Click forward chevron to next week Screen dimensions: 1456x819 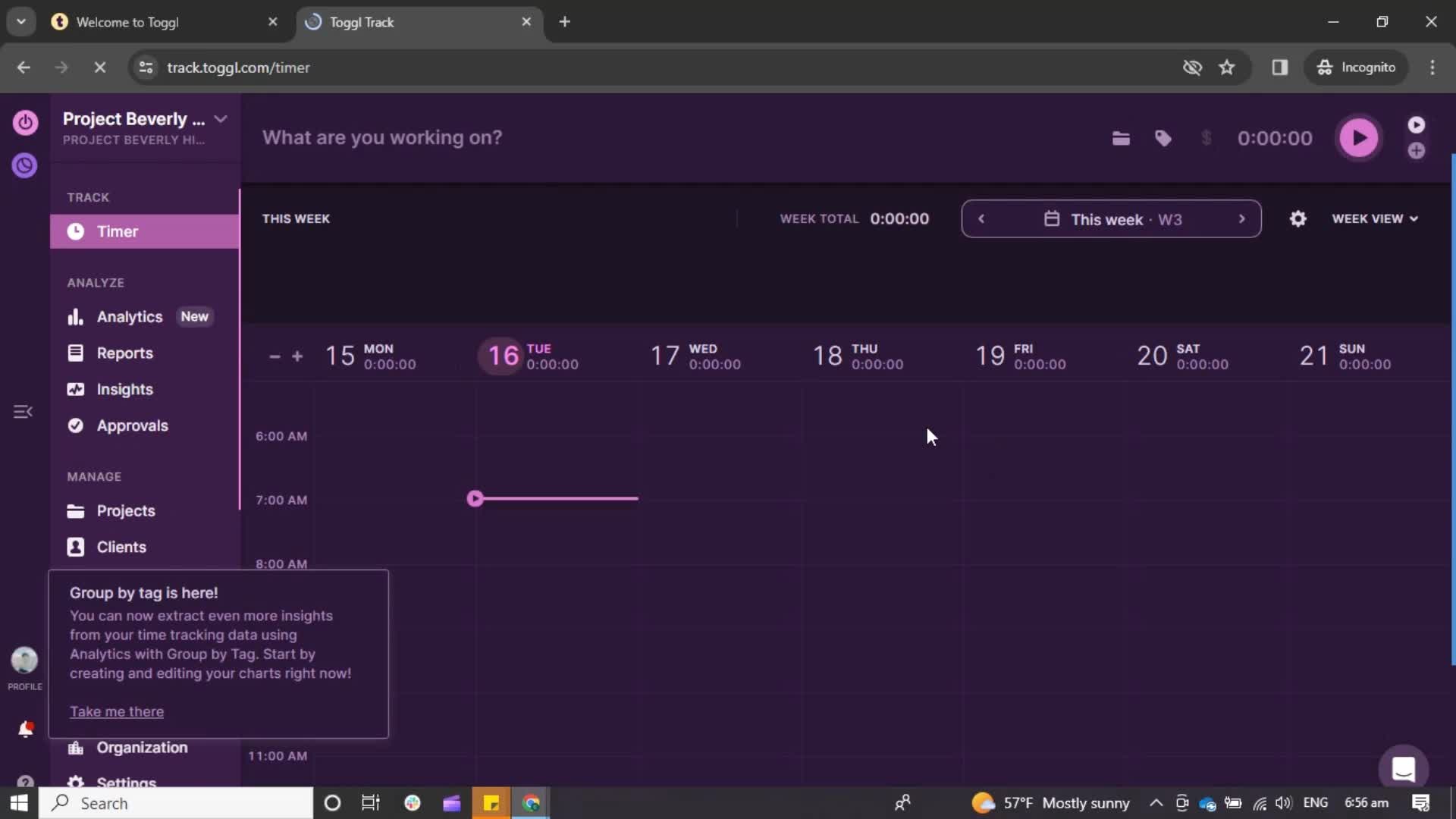[x=1242, y=219]
